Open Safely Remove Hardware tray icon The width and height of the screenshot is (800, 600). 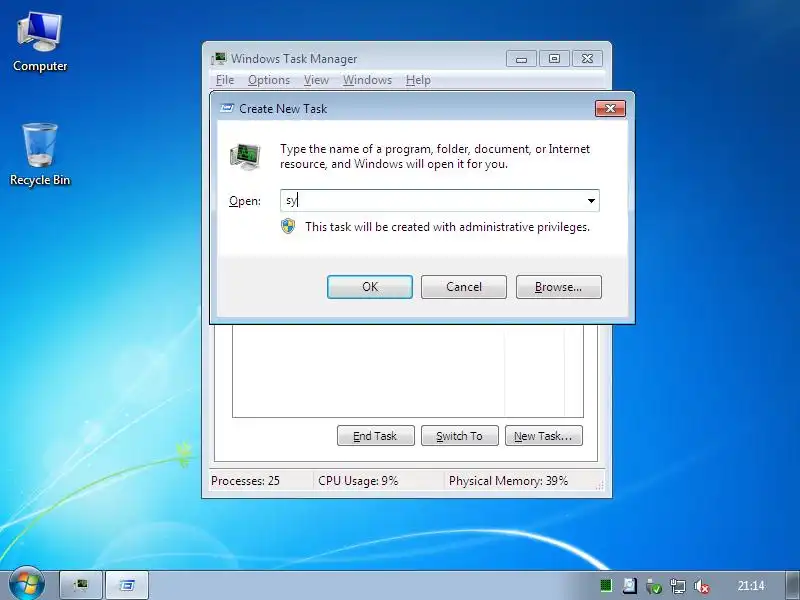coord(654,586)
